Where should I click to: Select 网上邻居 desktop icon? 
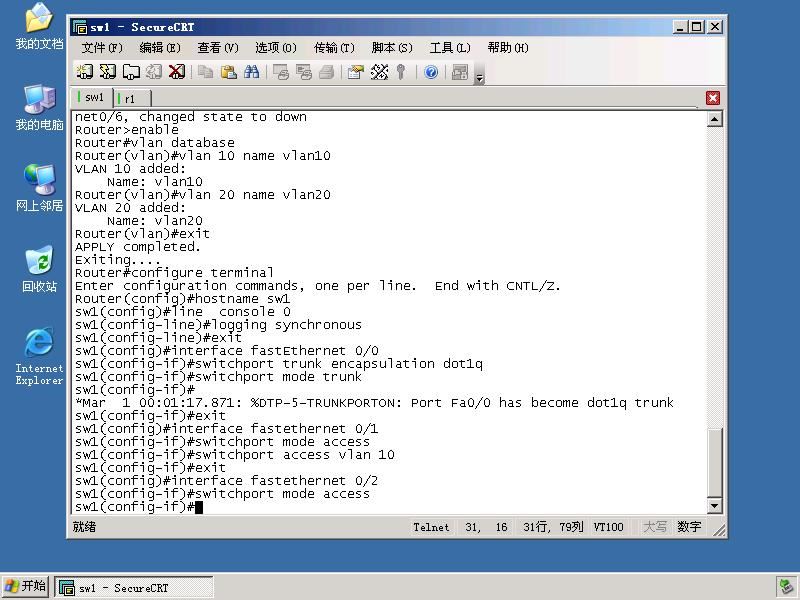coord(39,188)
